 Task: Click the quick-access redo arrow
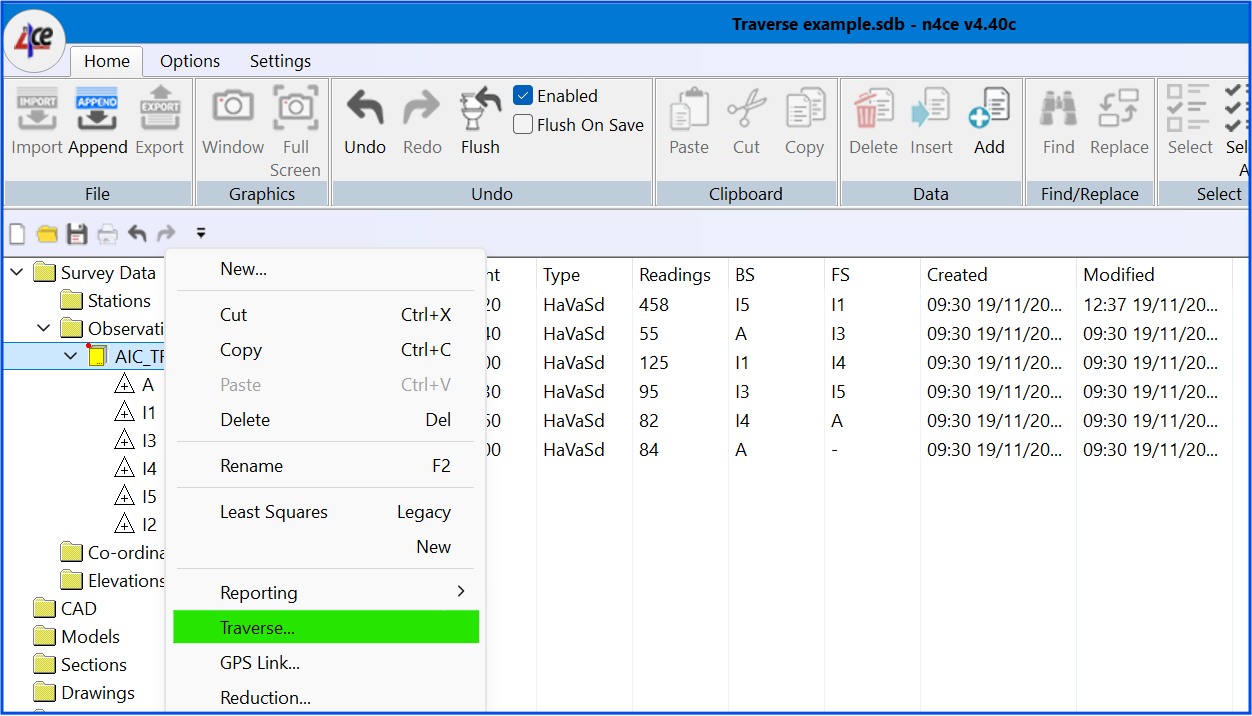(166, 234)
